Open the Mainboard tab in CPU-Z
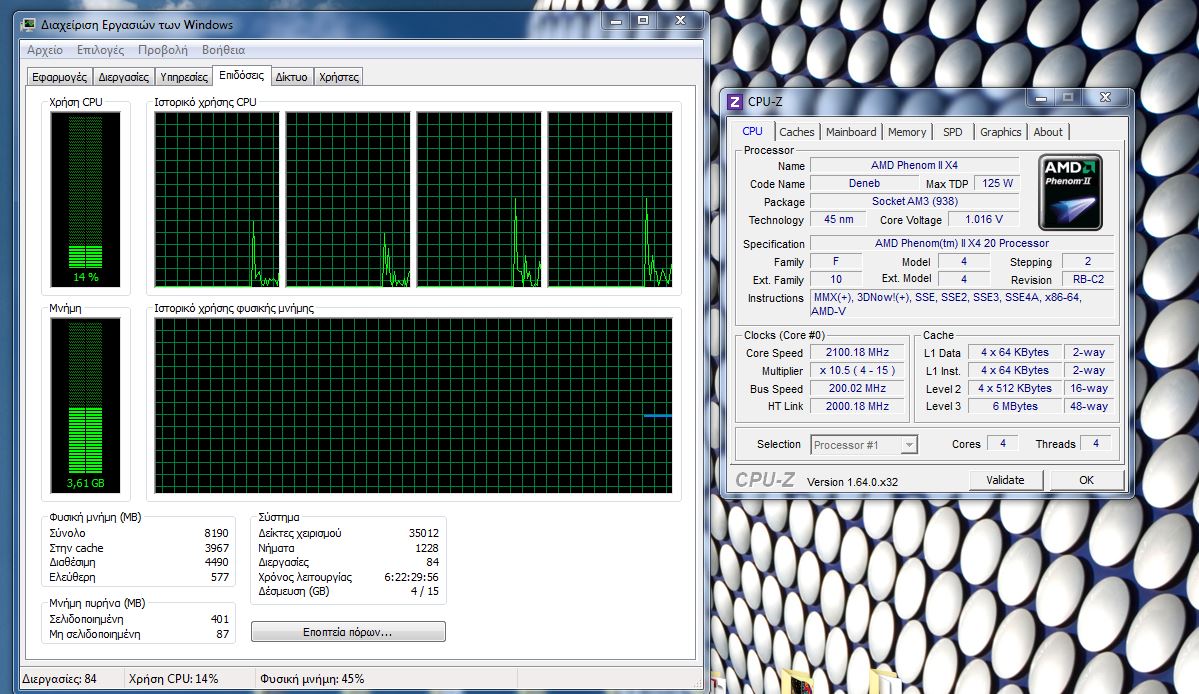 (x=851, y=132)
